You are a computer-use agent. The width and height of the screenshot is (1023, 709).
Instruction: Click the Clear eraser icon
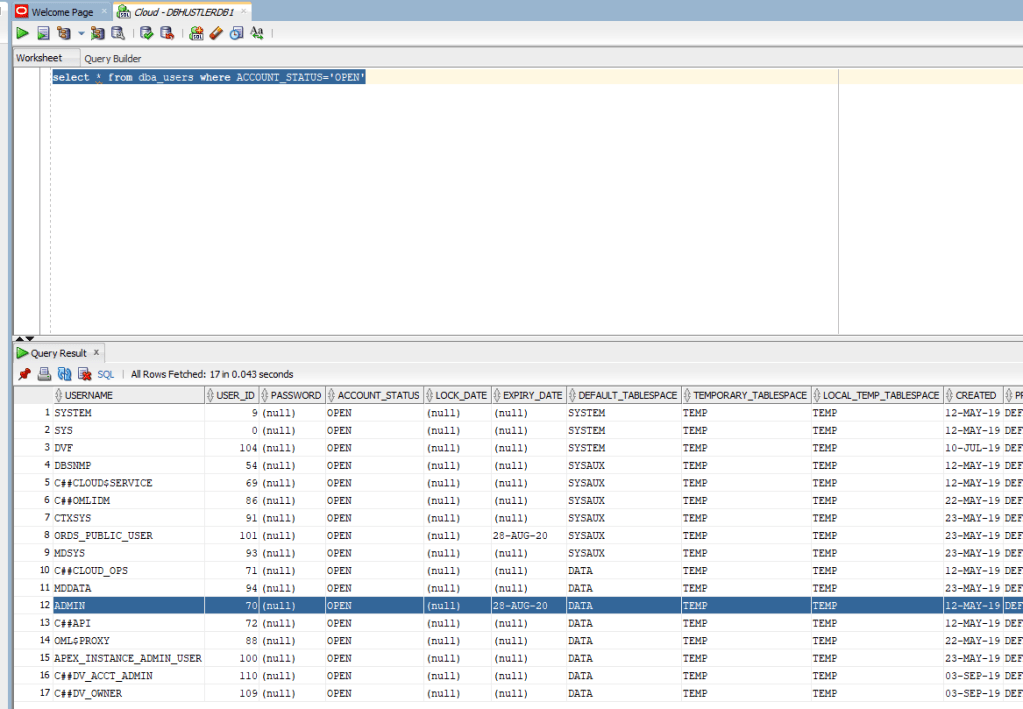[x=216, y=33]
